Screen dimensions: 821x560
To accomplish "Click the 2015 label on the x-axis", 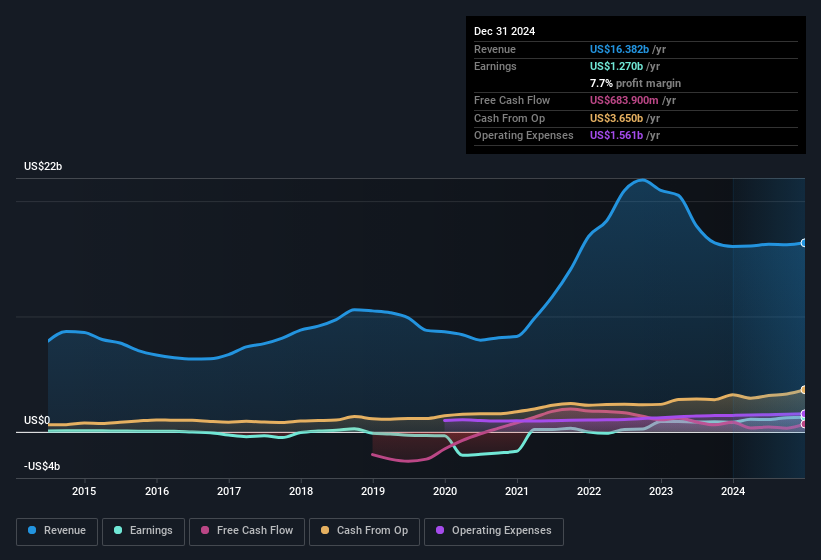I will pyautogui.click(x=84, y=491).
